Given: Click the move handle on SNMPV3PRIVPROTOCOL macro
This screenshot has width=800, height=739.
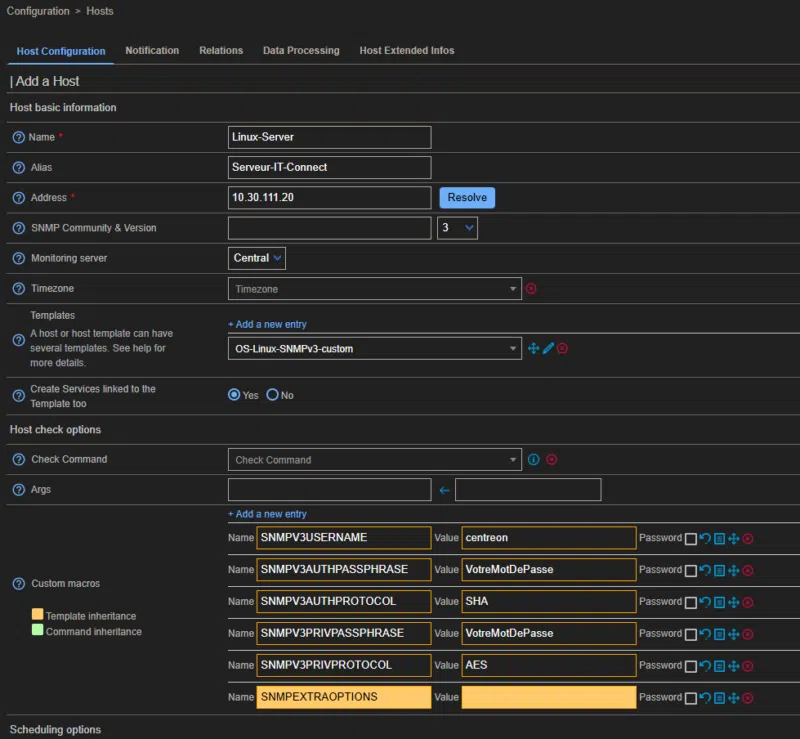Looking at the screenshot, I should click(734, 665).
